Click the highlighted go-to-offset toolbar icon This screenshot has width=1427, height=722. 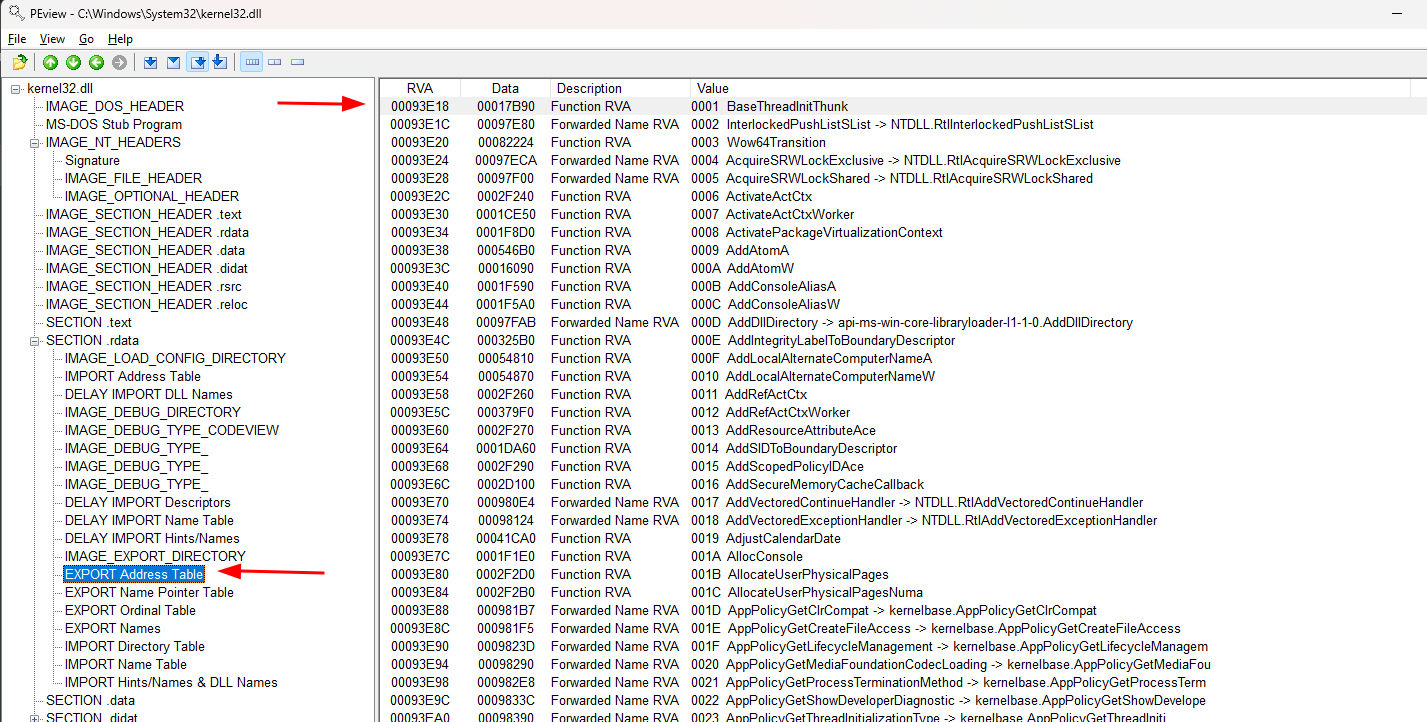click(196, 61)
